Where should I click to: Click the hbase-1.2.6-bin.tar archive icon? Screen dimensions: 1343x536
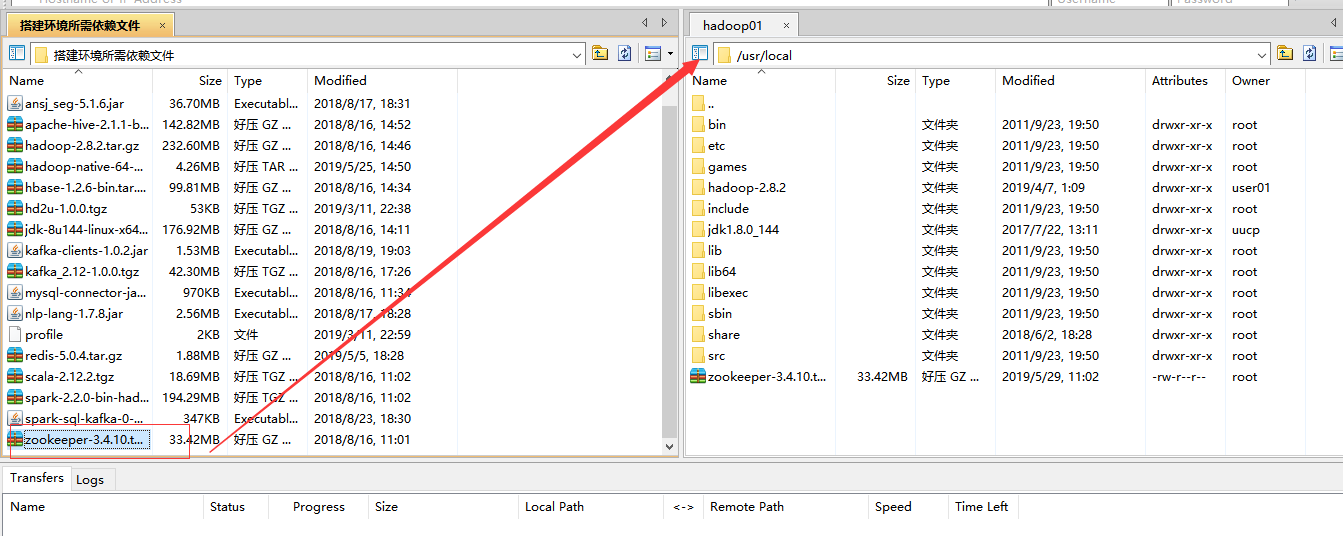click(15, 187)
